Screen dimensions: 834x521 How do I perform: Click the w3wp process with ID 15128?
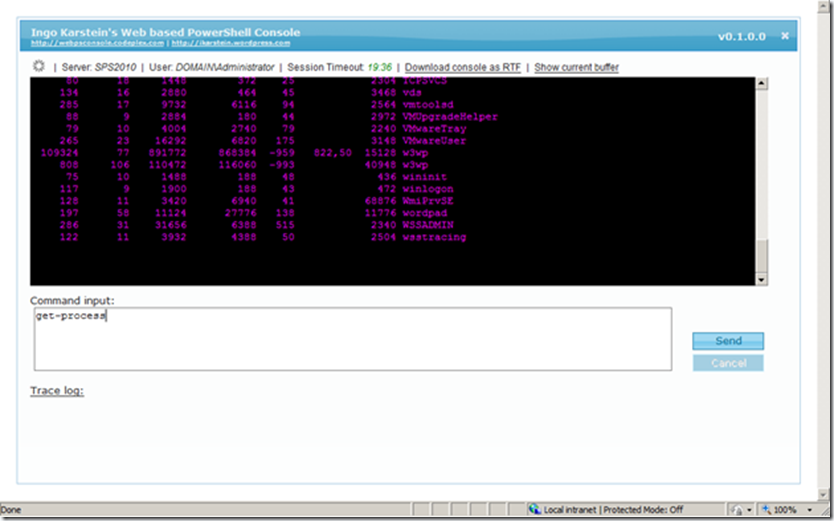415,153
